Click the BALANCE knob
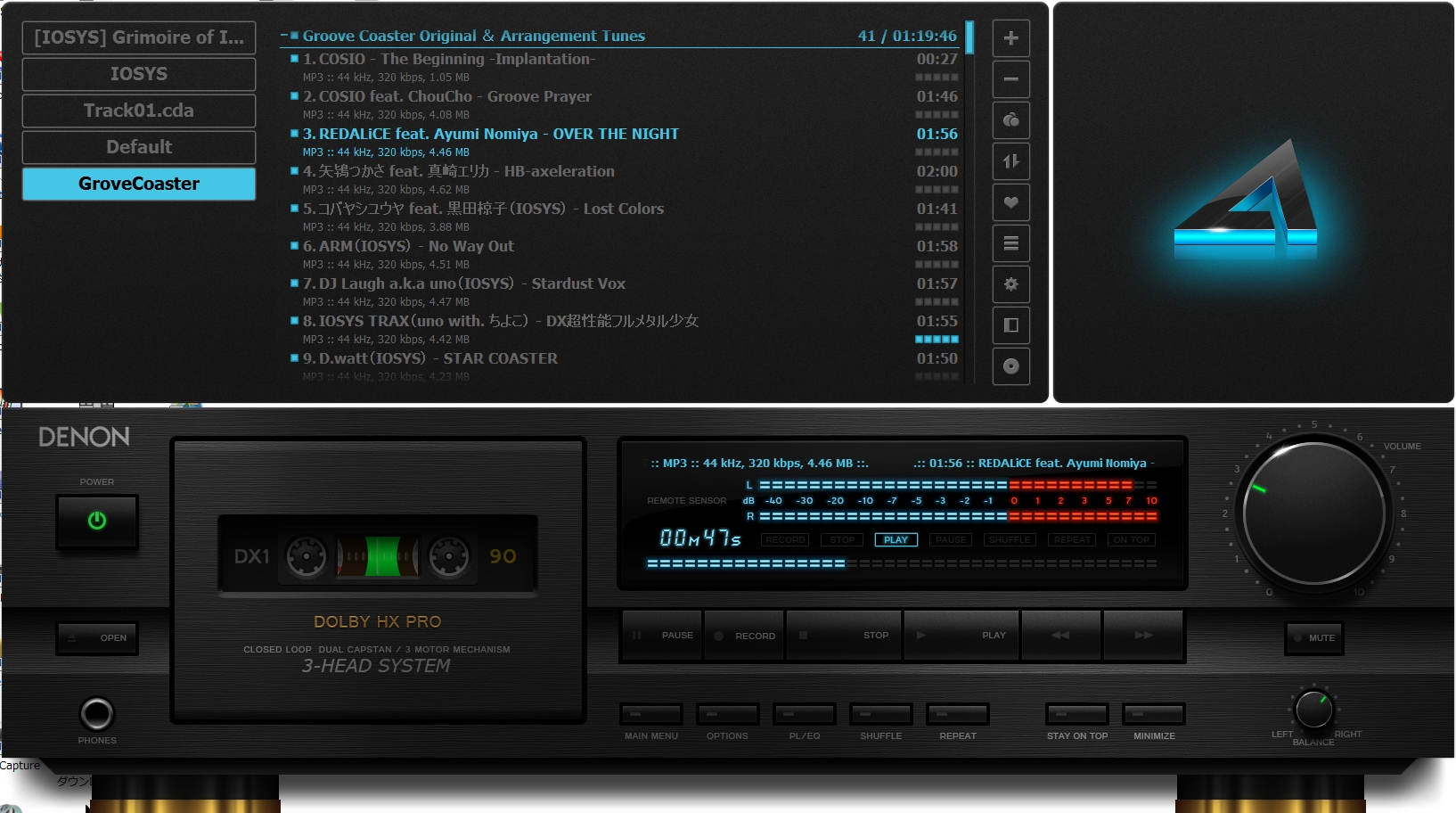Screen dimensions: 1456x813 click(x=1313, y=710)
